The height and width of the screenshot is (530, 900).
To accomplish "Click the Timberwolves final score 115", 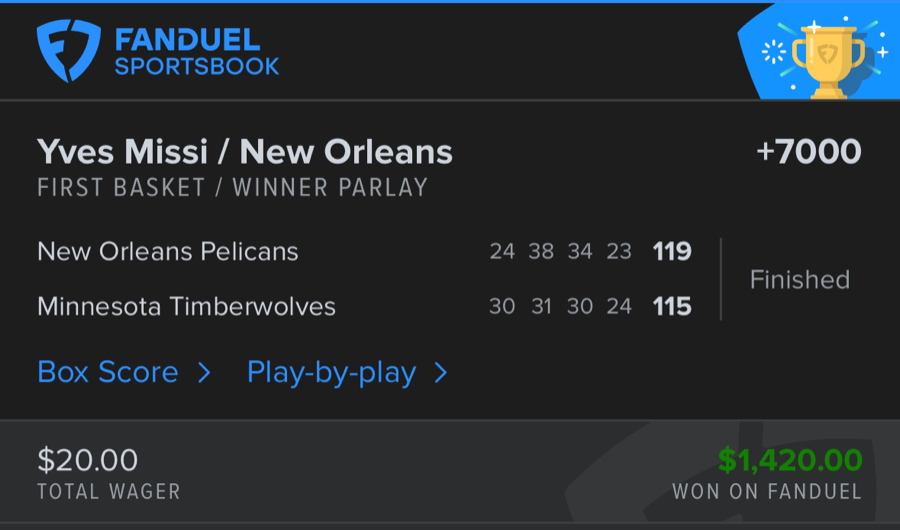I will pyautogui.click(x=672, y=306).
